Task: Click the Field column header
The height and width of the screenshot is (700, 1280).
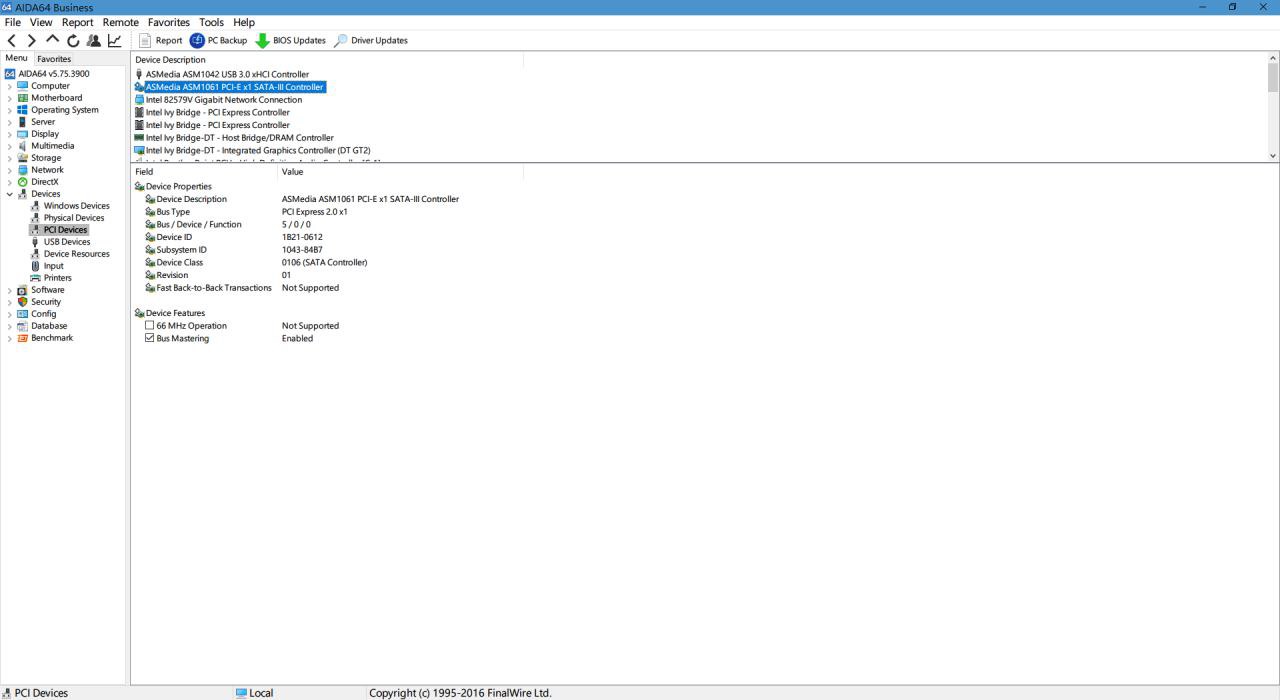Action: (205, 172)
